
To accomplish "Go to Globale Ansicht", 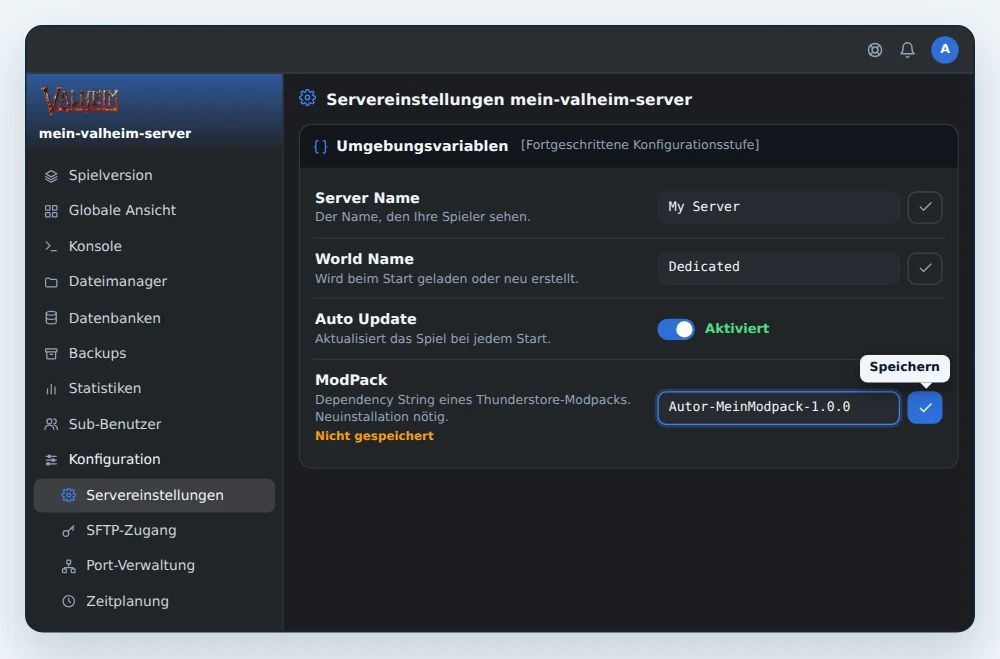I will (154, 211).
